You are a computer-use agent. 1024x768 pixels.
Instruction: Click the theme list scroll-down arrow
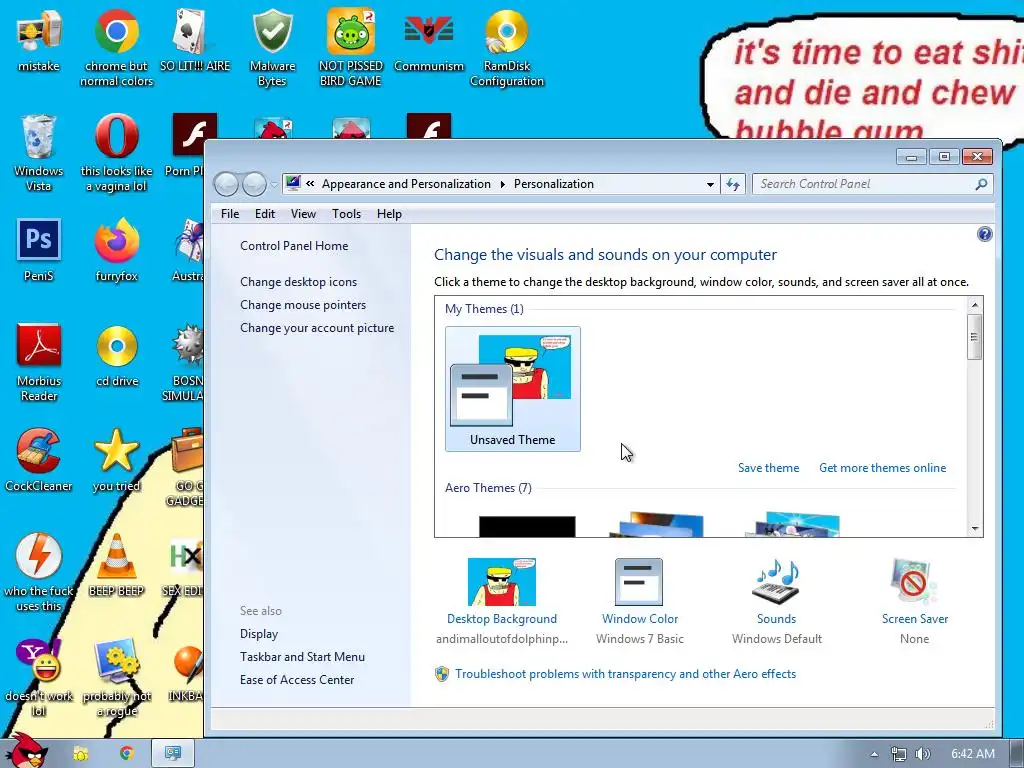(974, 529)
